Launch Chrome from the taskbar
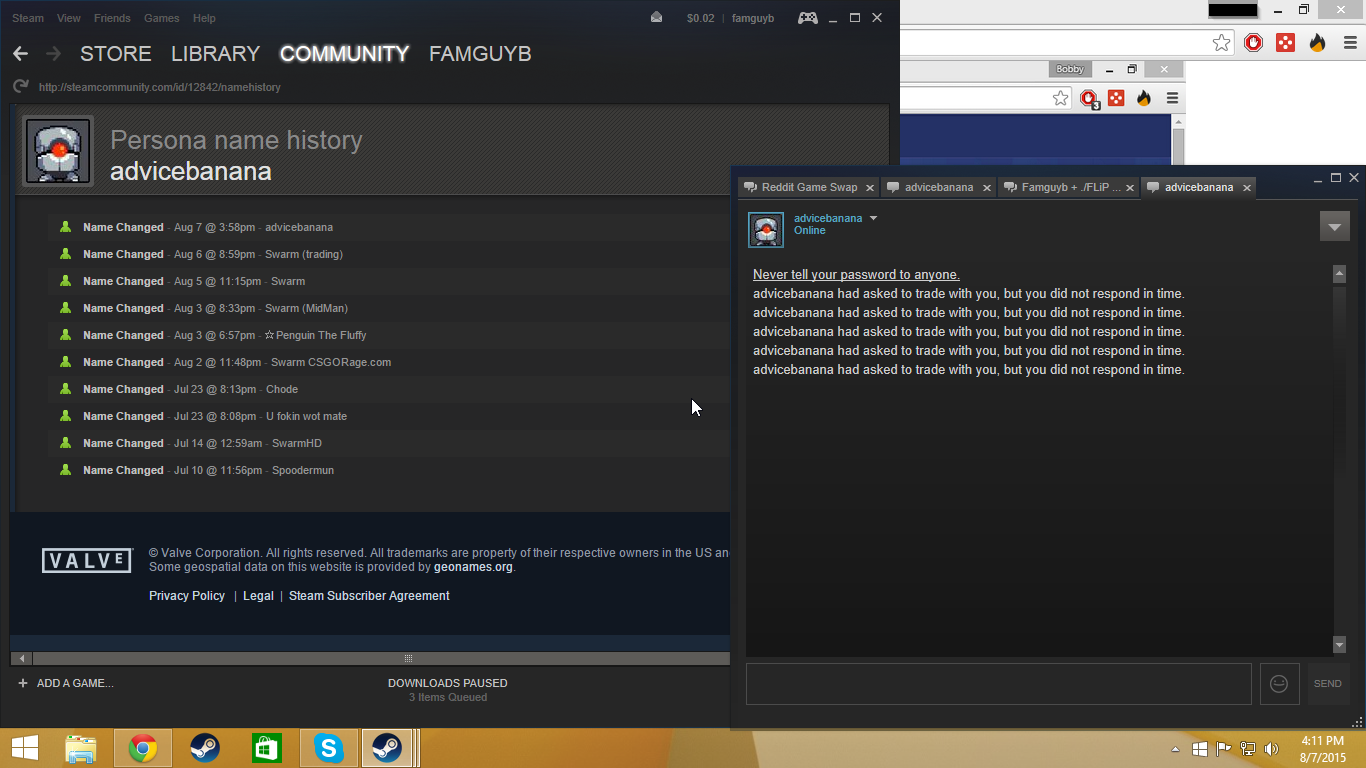The image size is (1366, 768). point(143,748)
